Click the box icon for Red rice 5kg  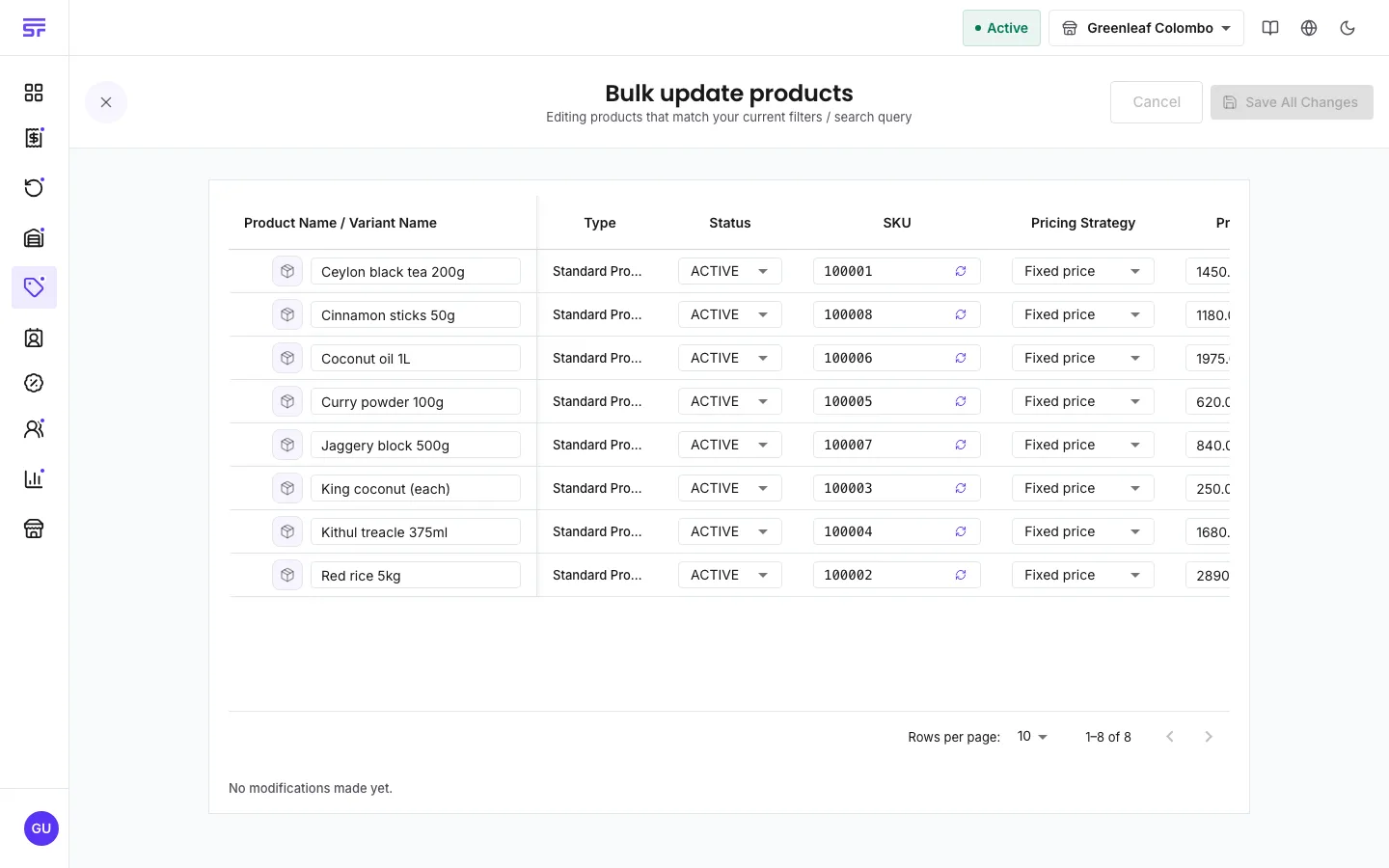click(x=287, y=575)
